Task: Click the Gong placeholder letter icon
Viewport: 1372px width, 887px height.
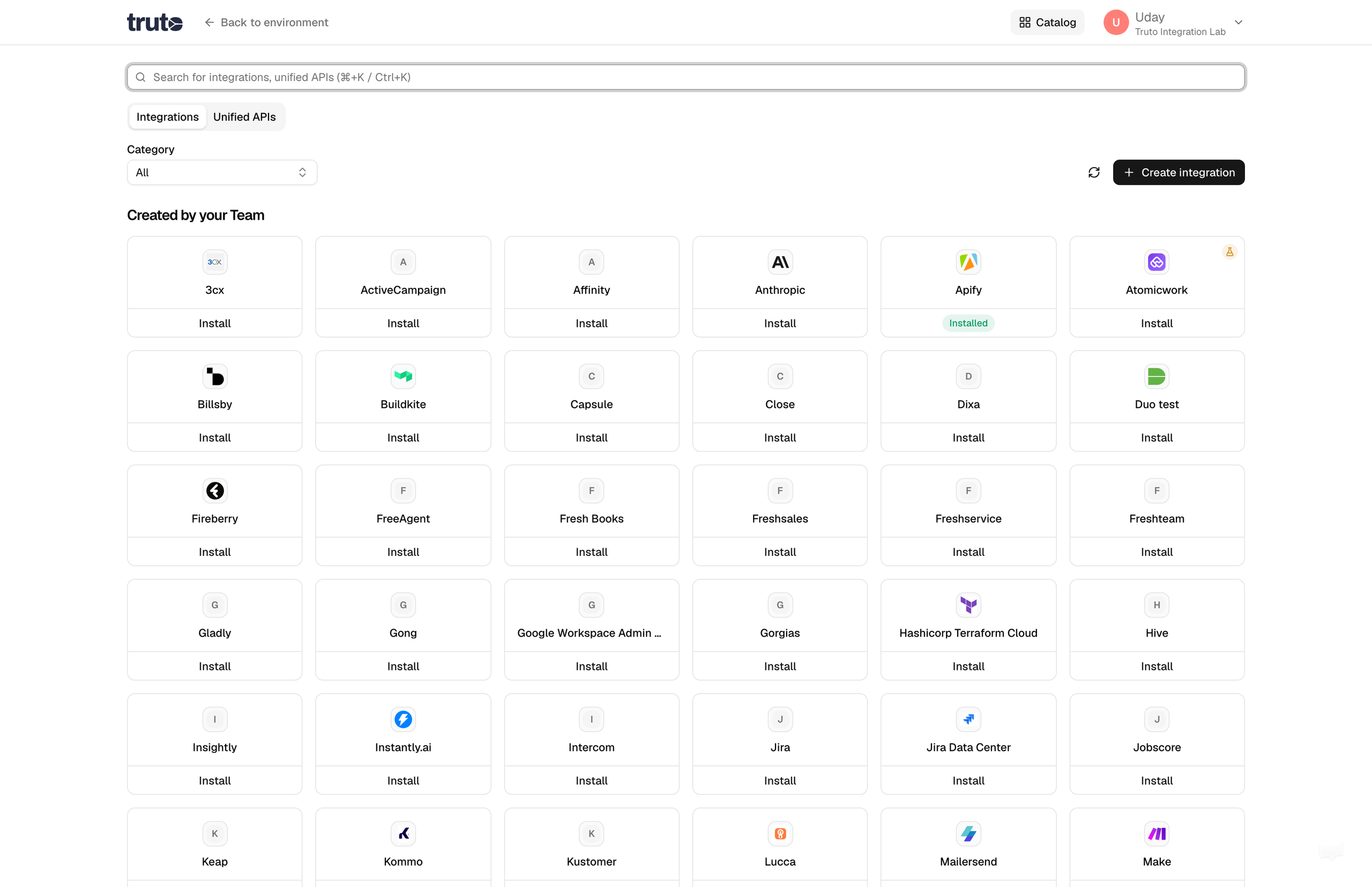Action: pyautogui.click(x=403, y=605)
